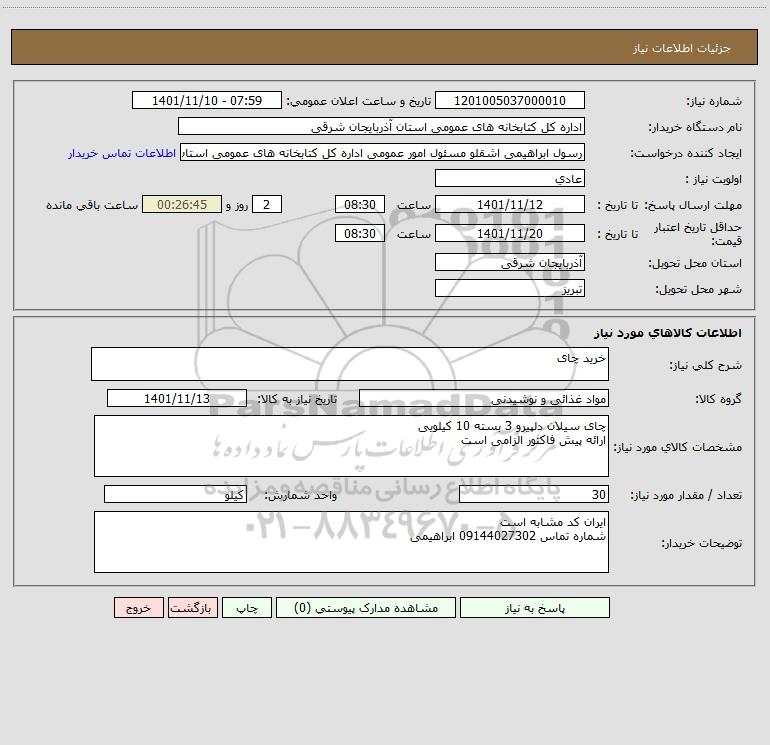Click the delivery city field تبریز
Image resolution: width=770 pixels, height=745 pixels.
pyautogui.click(x=510, y=288)
